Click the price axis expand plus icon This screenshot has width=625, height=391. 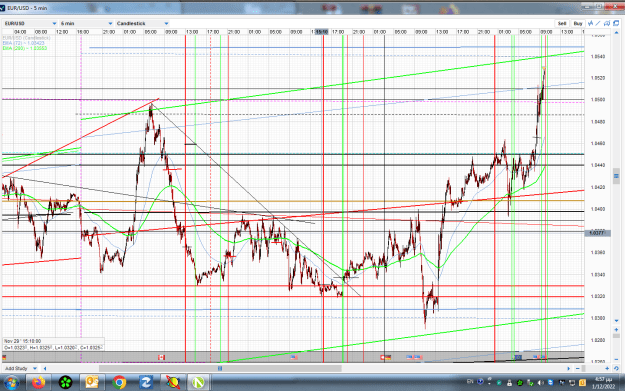coord(616,330)
